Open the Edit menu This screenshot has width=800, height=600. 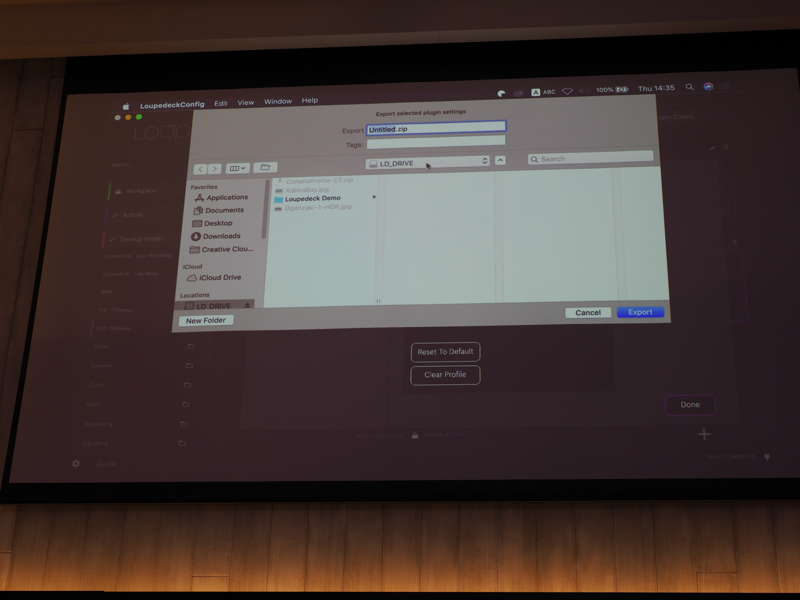pos(220,104)
